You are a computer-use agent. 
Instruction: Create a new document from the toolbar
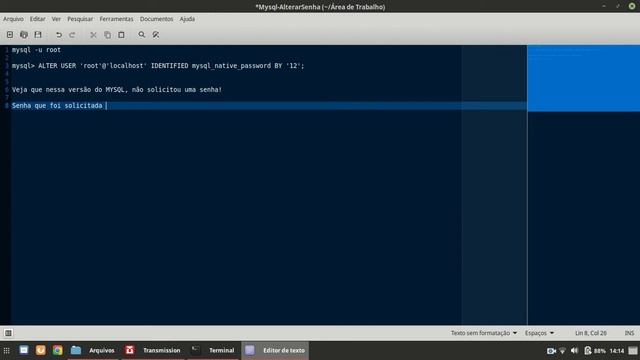10,35
